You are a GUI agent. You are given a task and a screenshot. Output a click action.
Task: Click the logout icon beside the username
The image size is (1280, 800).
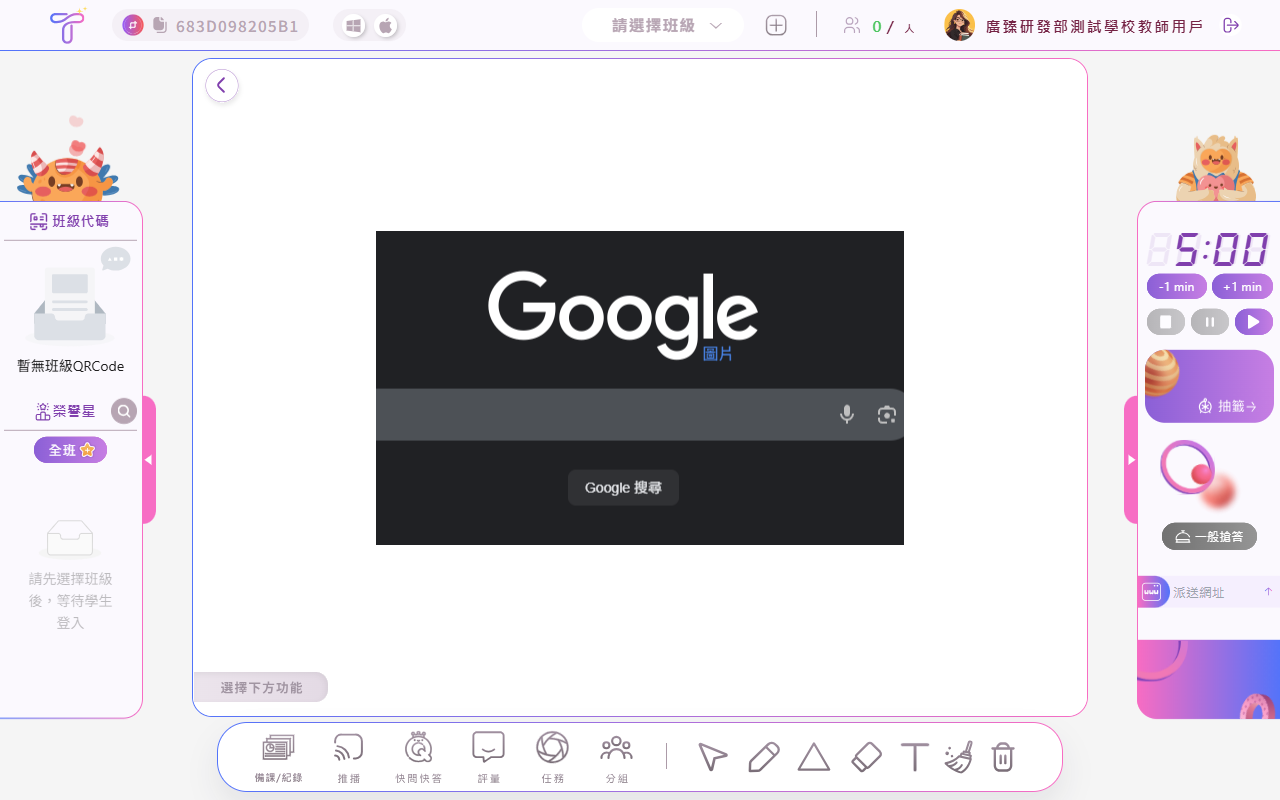[1231, 25]
